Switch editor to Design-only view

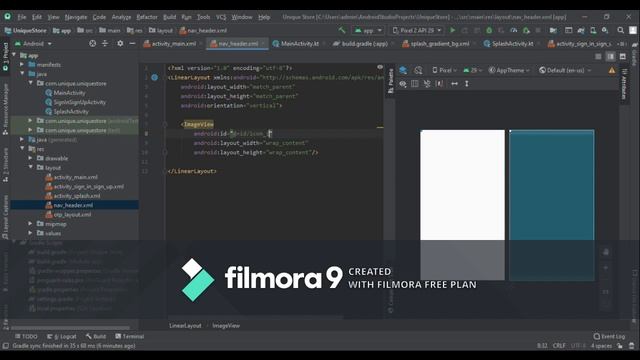[x=623, y=57]
